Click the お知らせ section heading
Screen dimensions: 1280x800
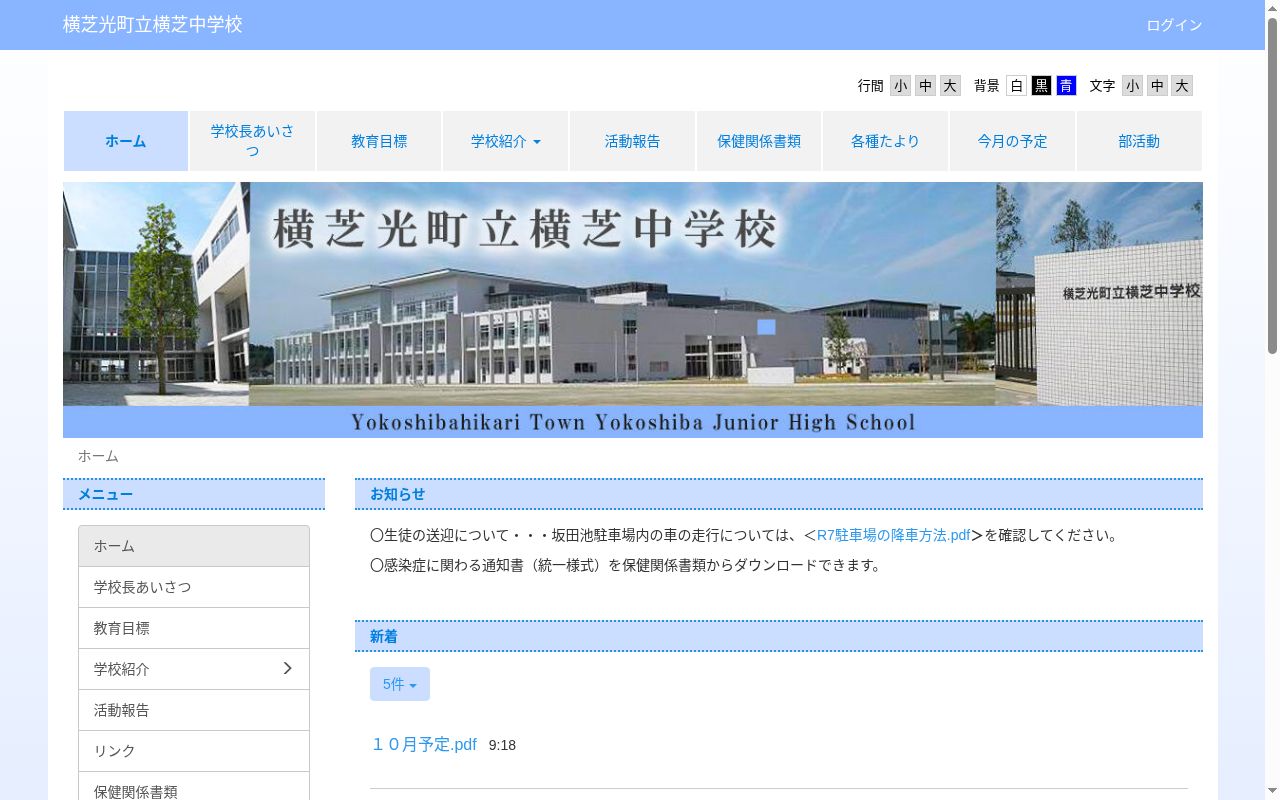click(x=779, y=494)
